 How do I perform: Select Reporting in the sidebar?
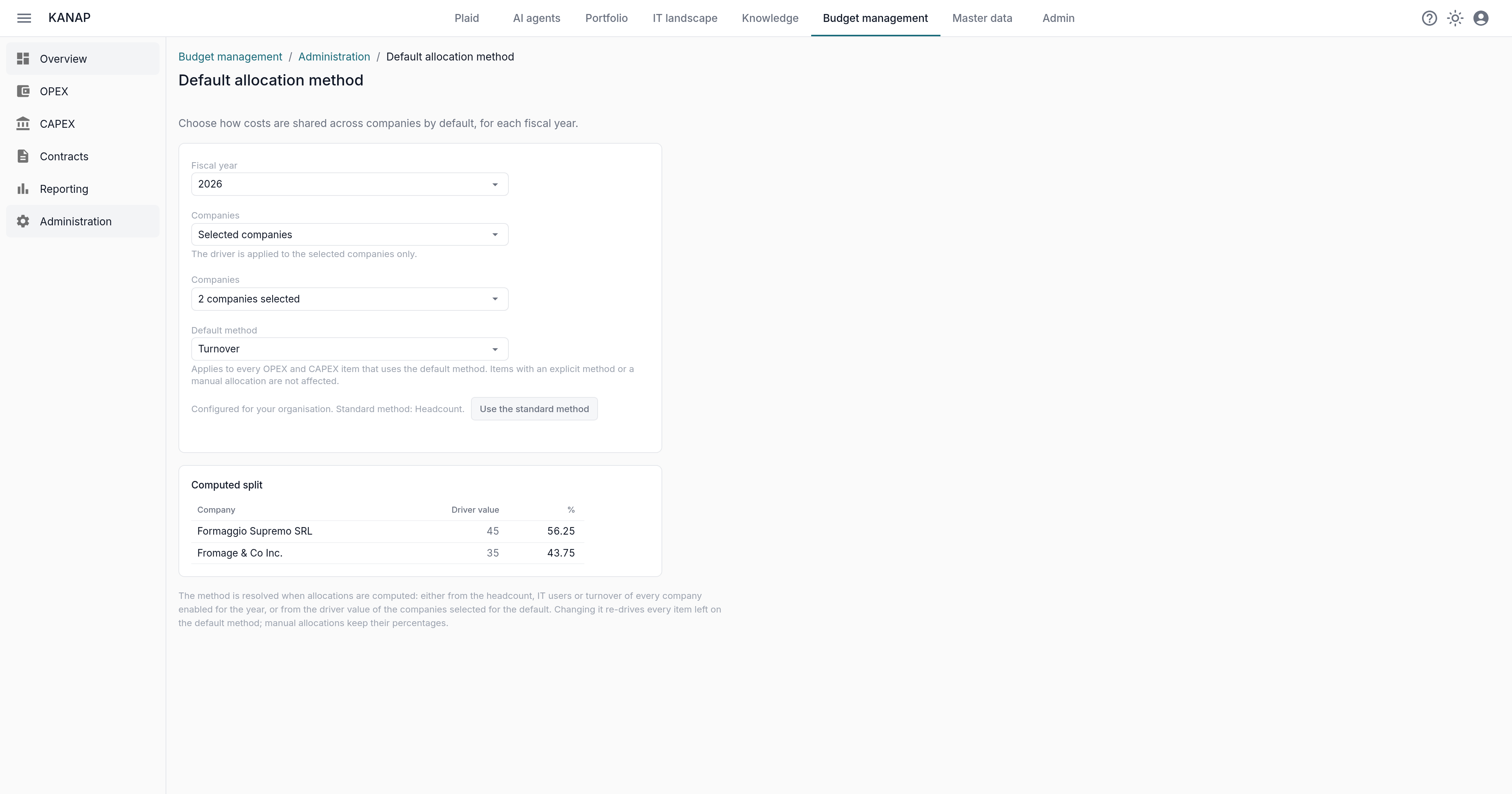(x=83, y=189)
